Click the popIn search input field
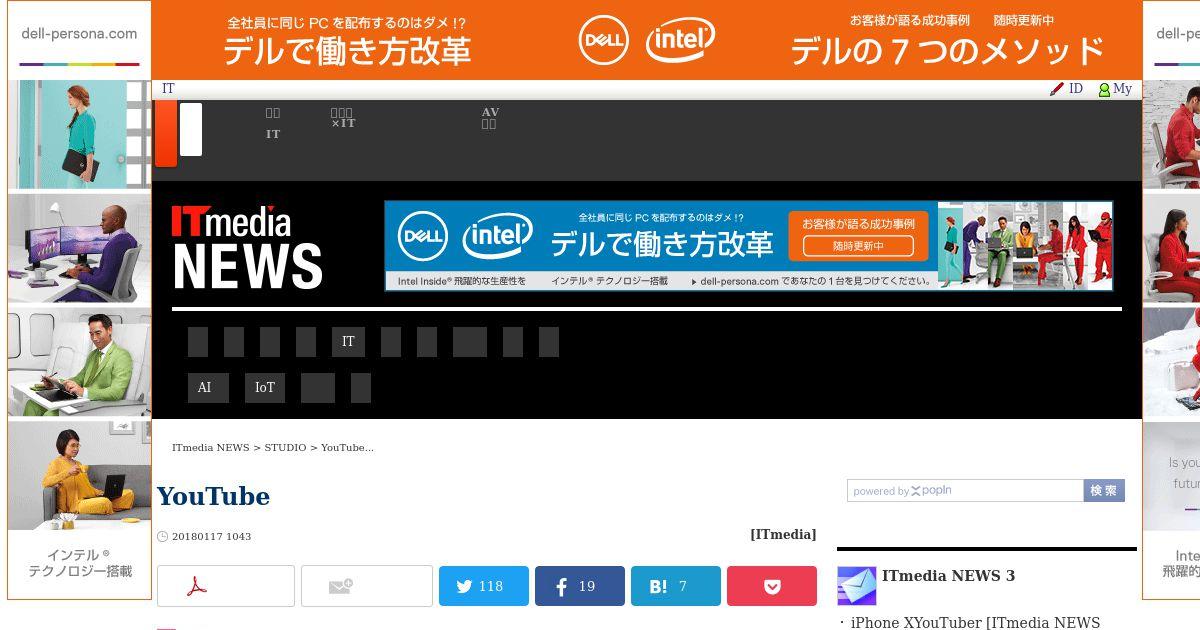The image size is (1200, 630). 965,491
